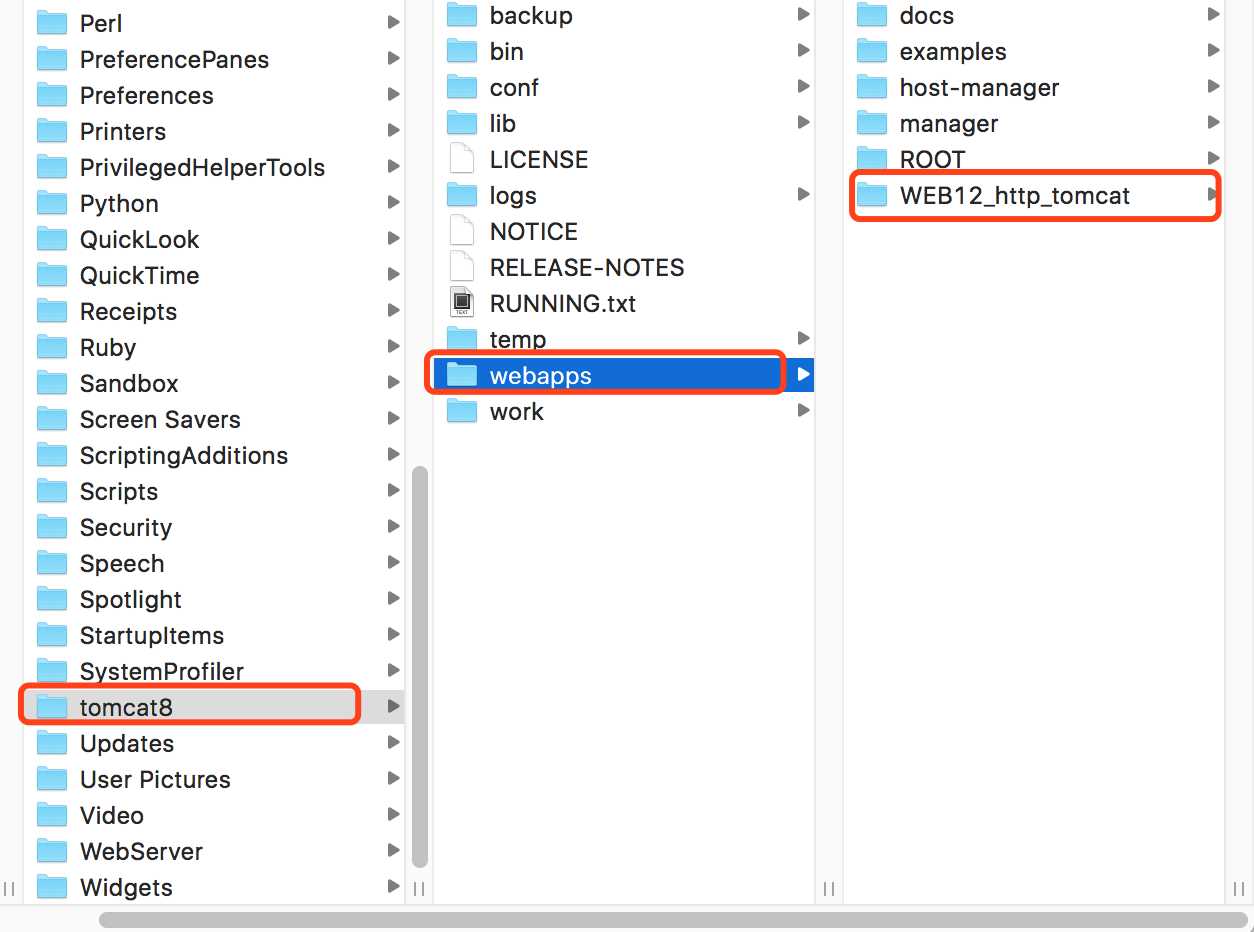Click the host-manager folder icon
This screenshot has width=1254, height=932.
[872, 87]
